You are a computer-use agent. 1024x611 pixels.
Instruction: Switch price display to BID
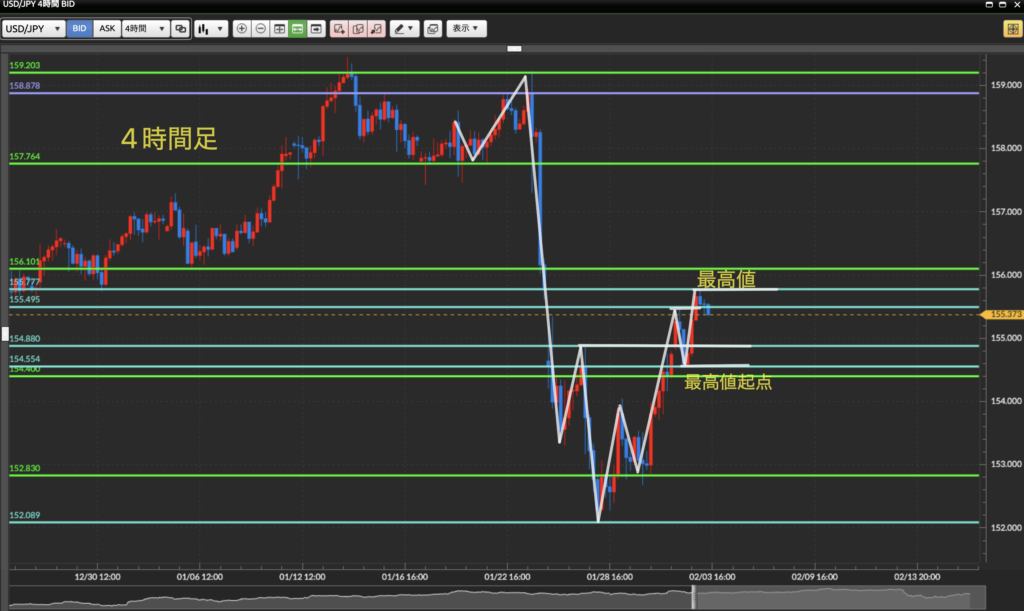[x=80, y=29]
